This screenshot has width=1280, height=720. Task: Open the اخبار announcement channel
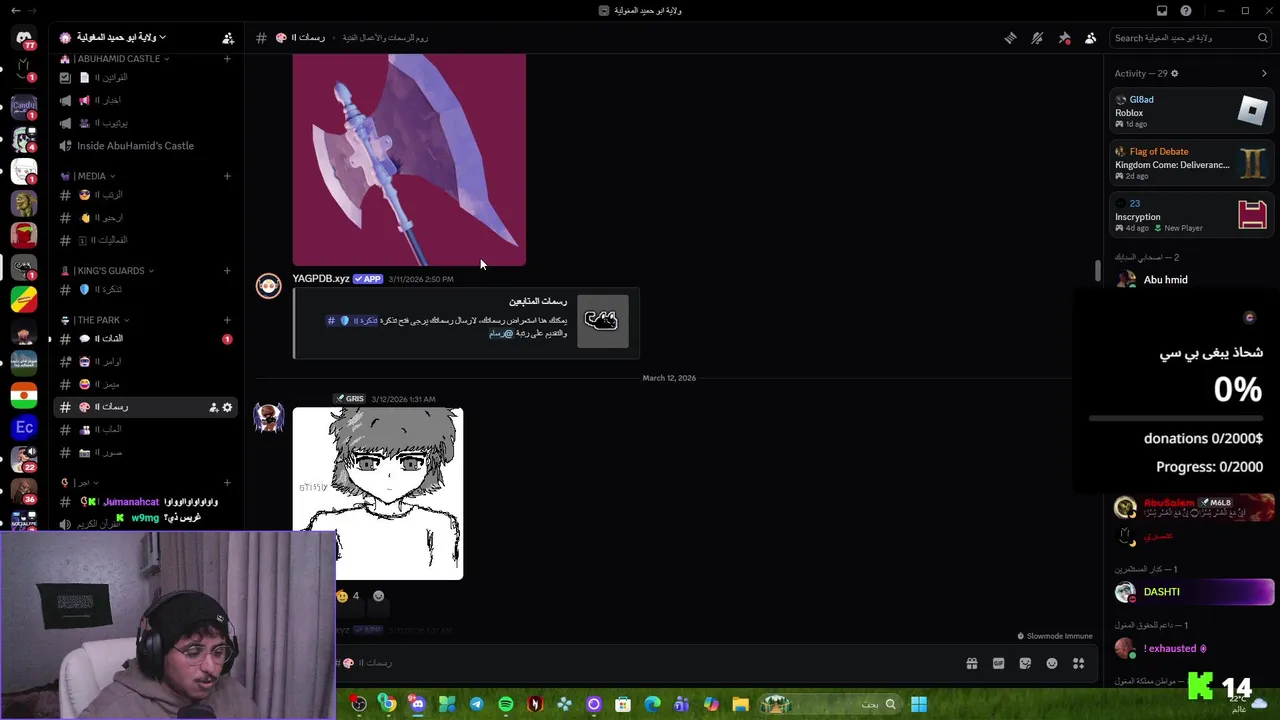145,100
